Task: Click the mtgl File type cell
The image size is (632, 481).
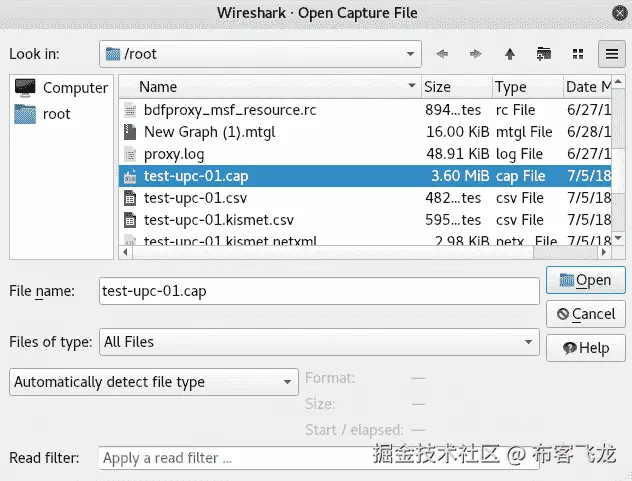Action: tap(524, 132)
